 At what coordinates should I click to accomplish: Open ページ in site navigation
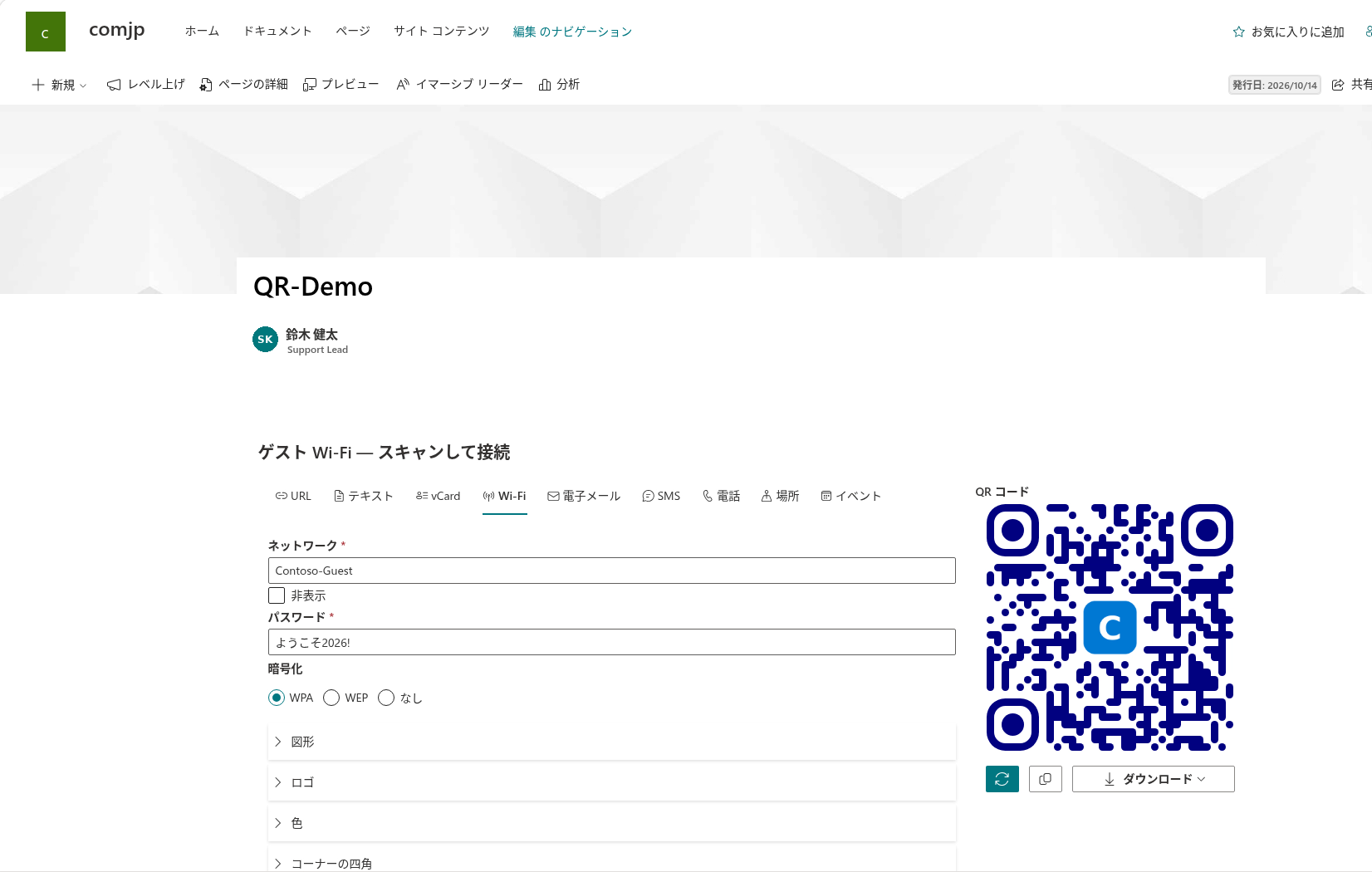tap(353, 31)
